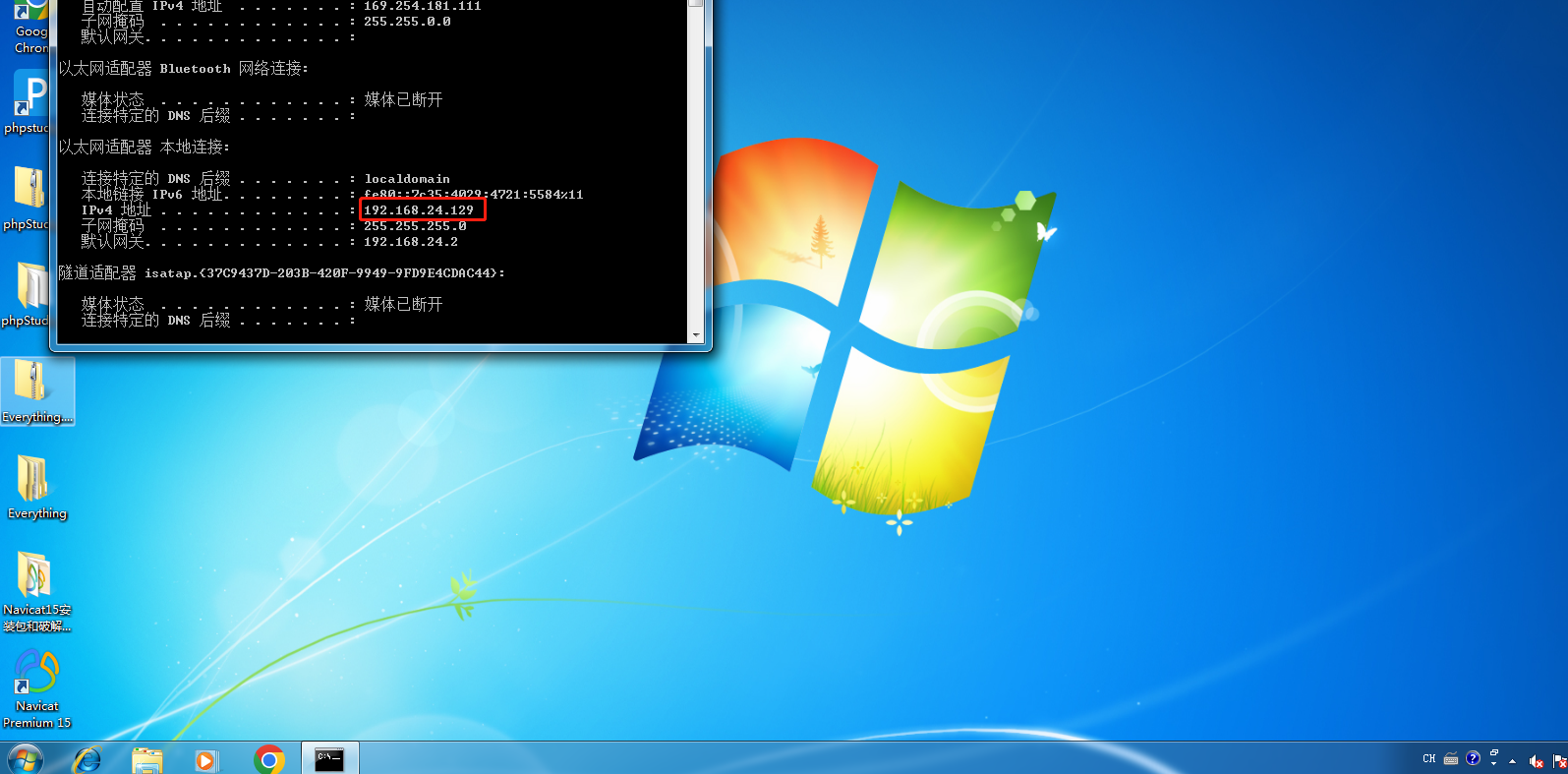Image resolution: width=1568 pixels, height=774 pixels.
Task: Click the language bar restore icon
Action: (1494, 752)
